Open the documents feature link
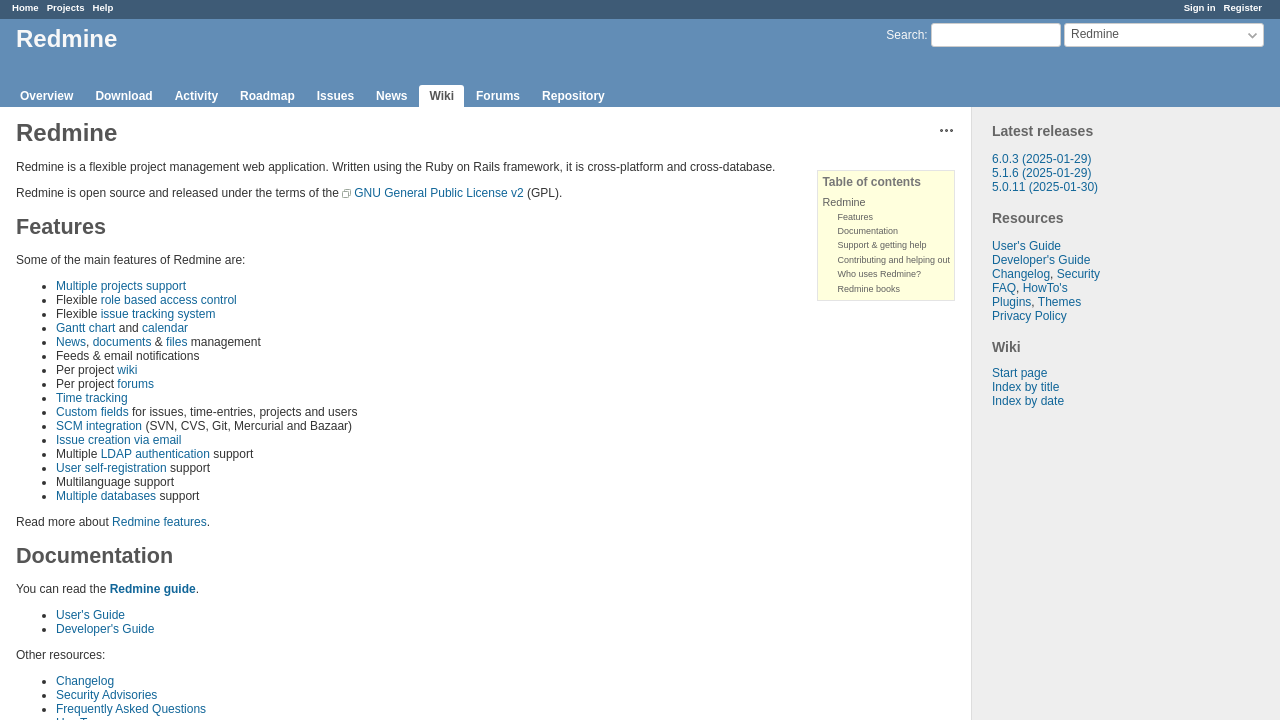 click(122, 342)
